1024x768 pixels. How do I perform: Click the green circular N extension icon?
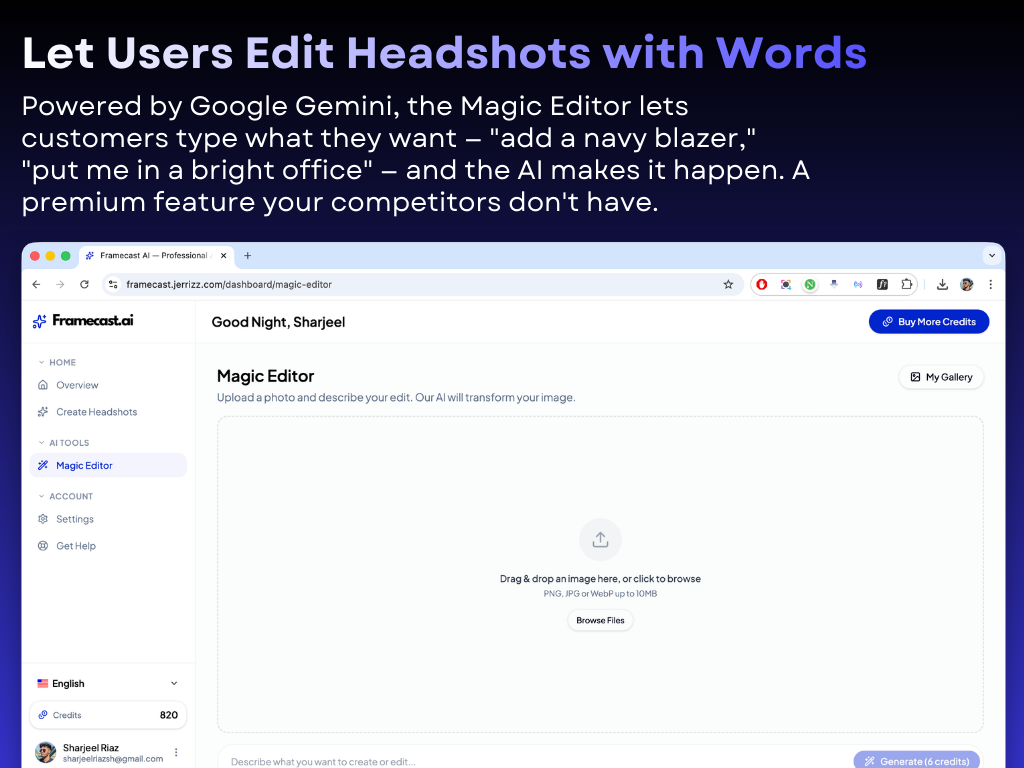[x=810, y=284]
